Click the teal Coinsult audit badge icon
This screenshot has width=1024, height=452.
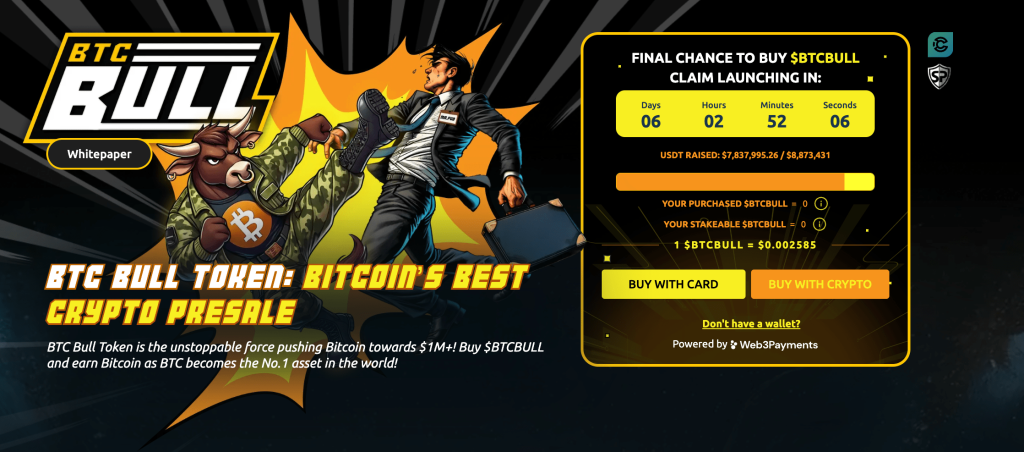point(940,44)
